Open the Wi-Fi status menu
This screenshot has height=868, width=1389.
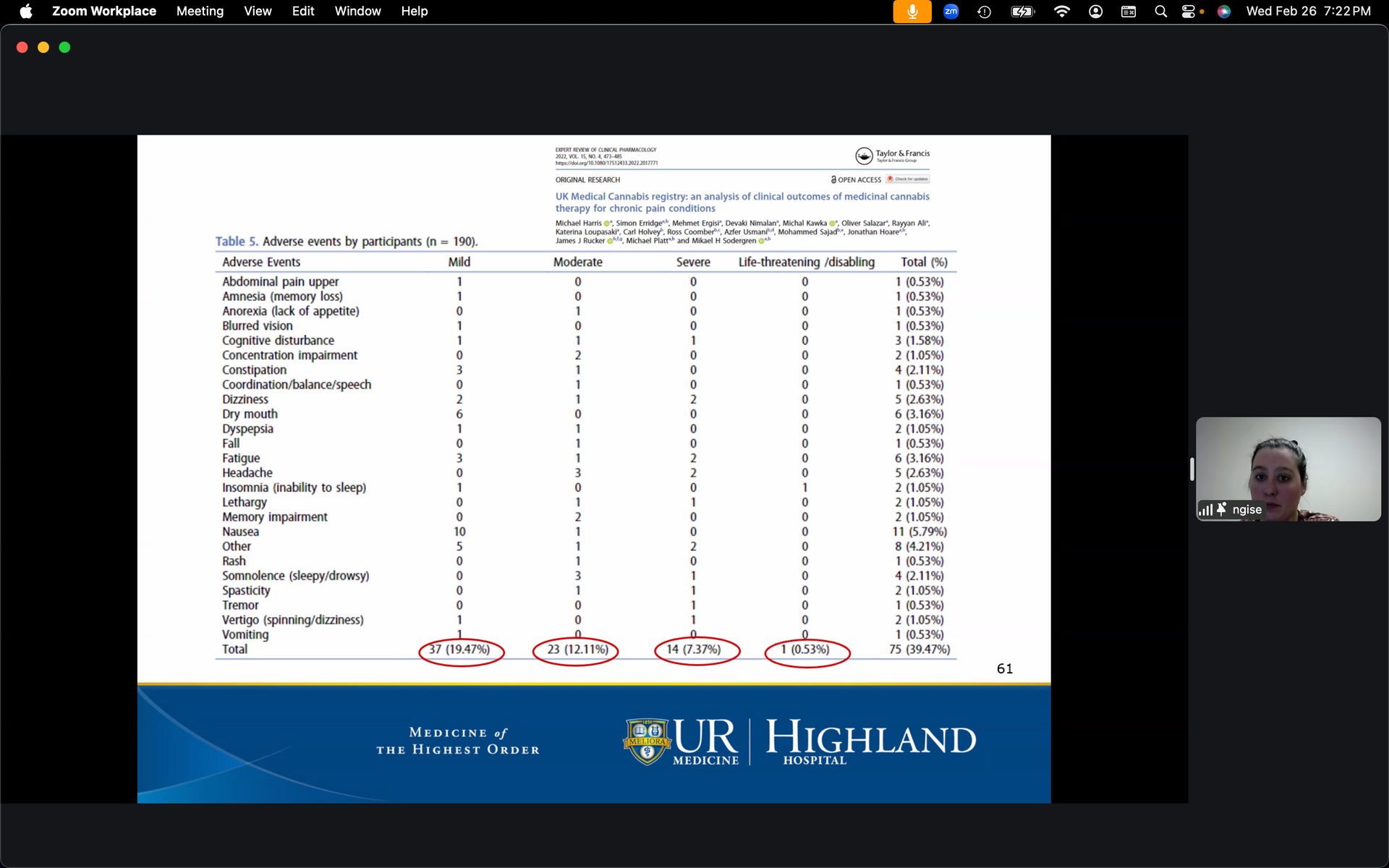click(1061, 12)
